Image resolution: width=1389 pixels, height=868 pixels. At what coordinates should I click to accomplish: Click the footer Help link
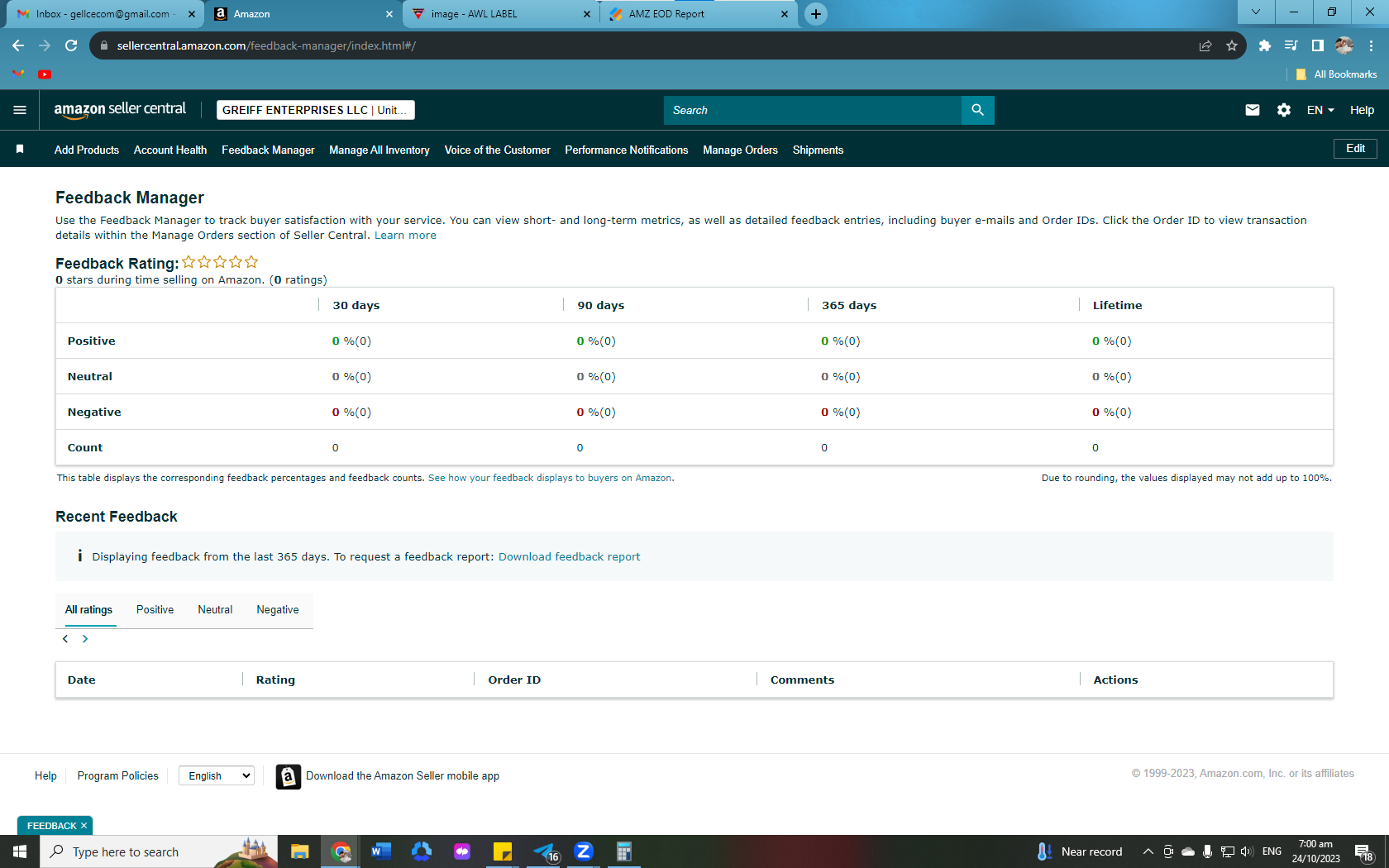(45, 776)
